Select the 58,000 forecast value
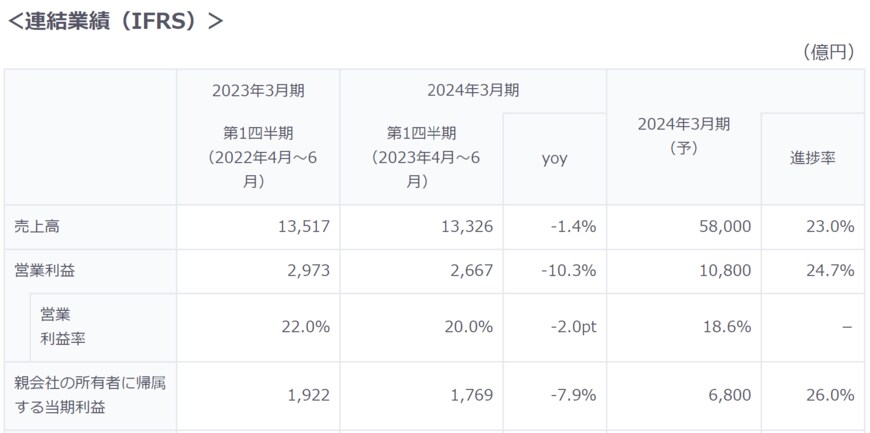Screen dimensions: 870x433 724,227
